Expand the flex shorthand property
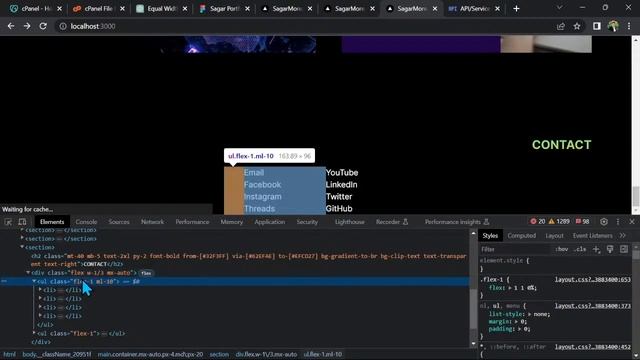The width and height of the screenshot is (640, 360). click(509, 288)
